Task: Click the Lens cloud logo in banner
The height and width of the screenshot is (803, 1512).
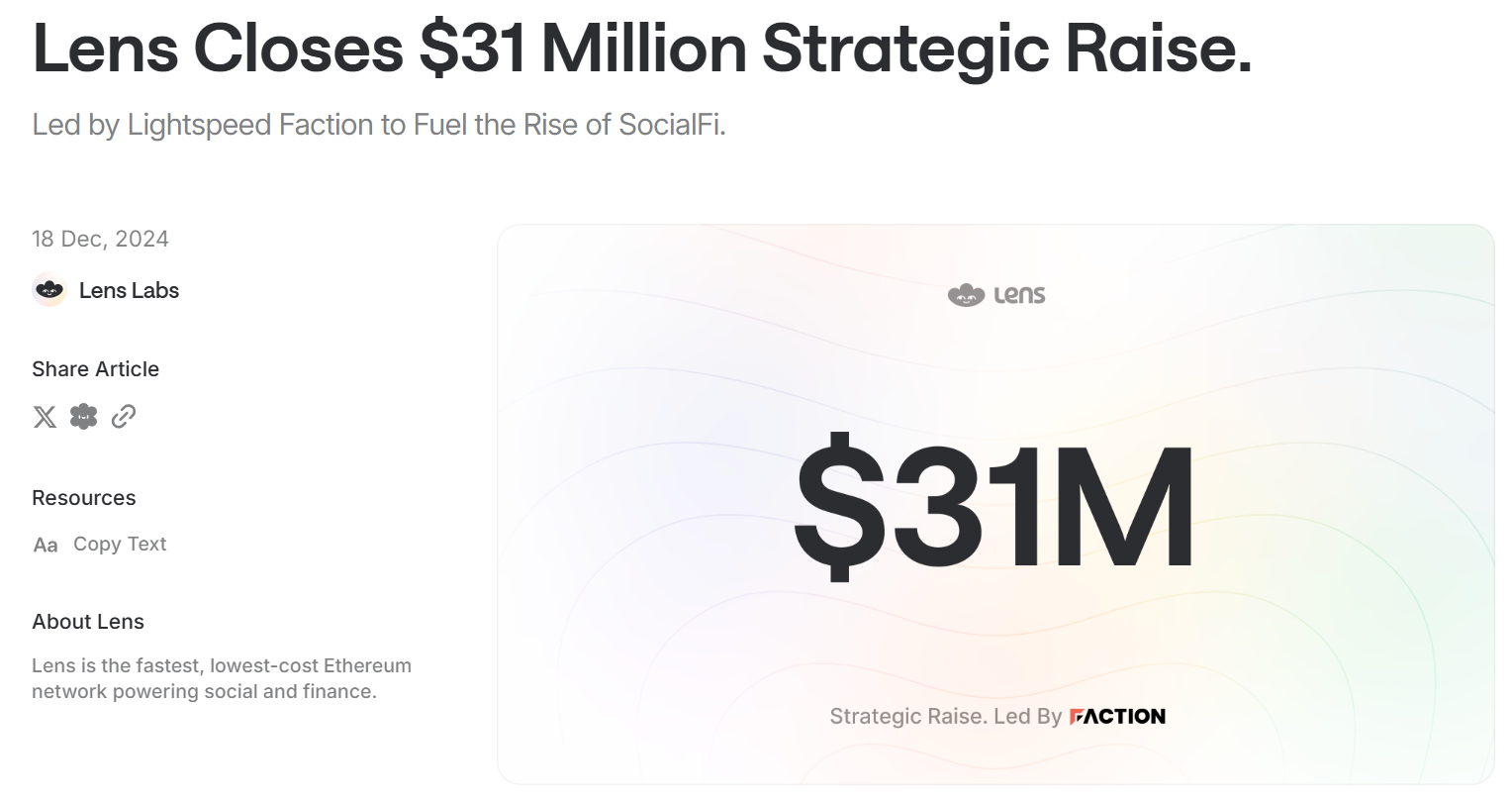Action: (966, 294)
